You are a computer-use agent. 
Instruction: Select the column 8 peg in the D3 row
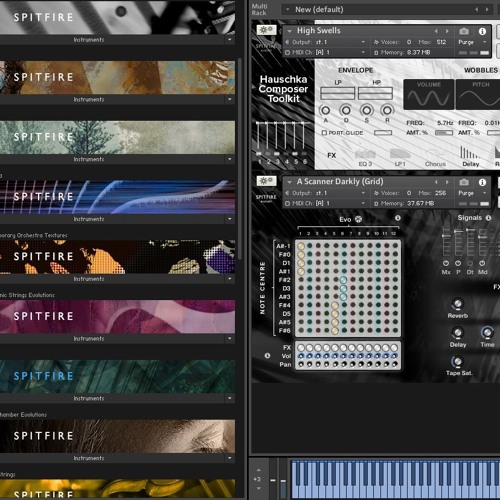point(361,288)
